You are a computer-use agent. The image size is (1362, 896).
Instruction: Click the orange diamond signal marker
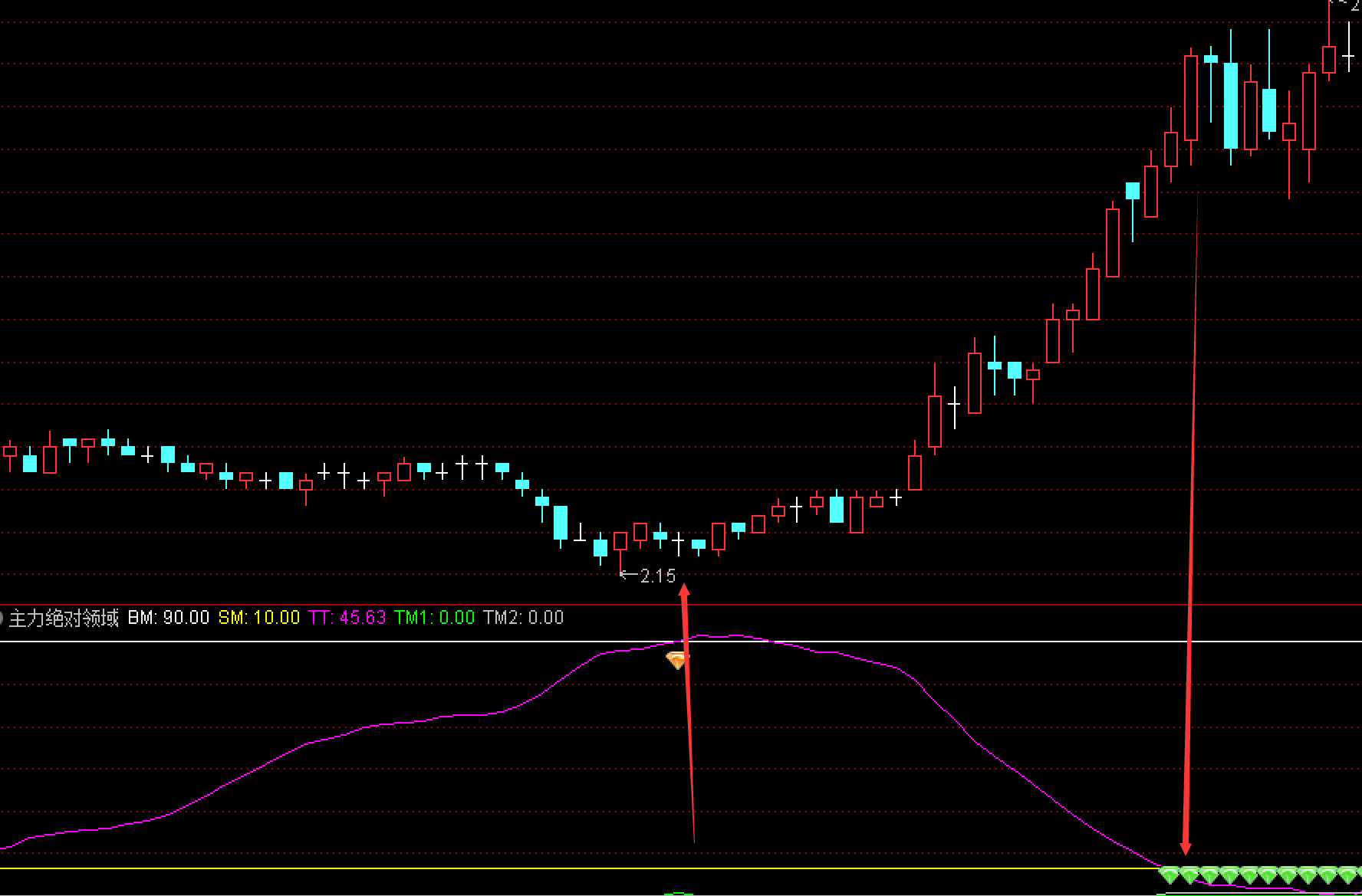tap(676, 660)
